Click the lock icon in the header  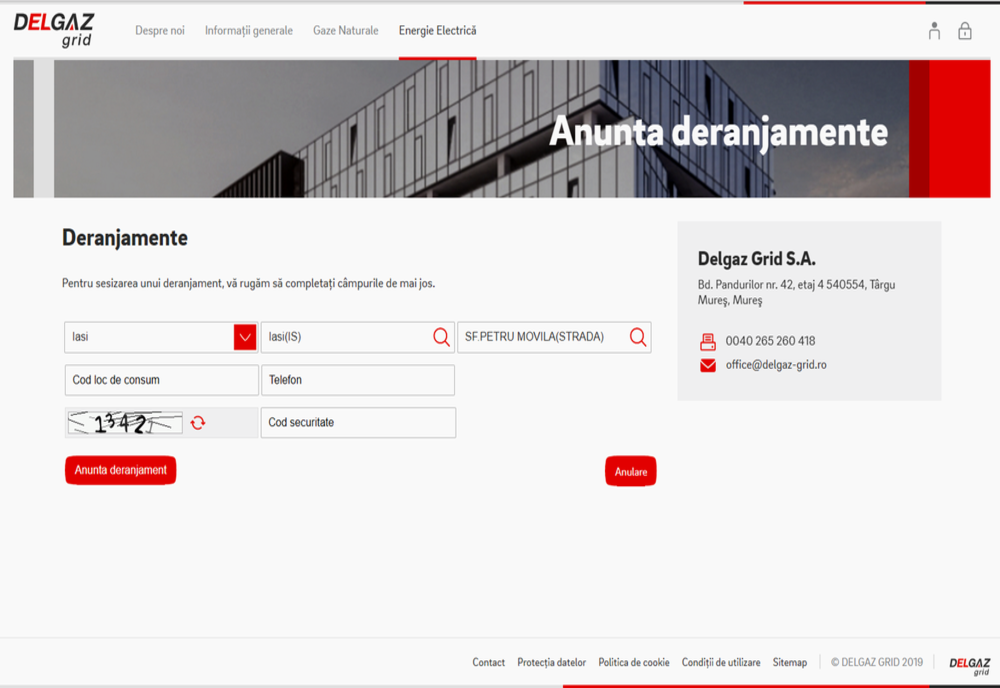pyautogui.click(x=964, y=31)
